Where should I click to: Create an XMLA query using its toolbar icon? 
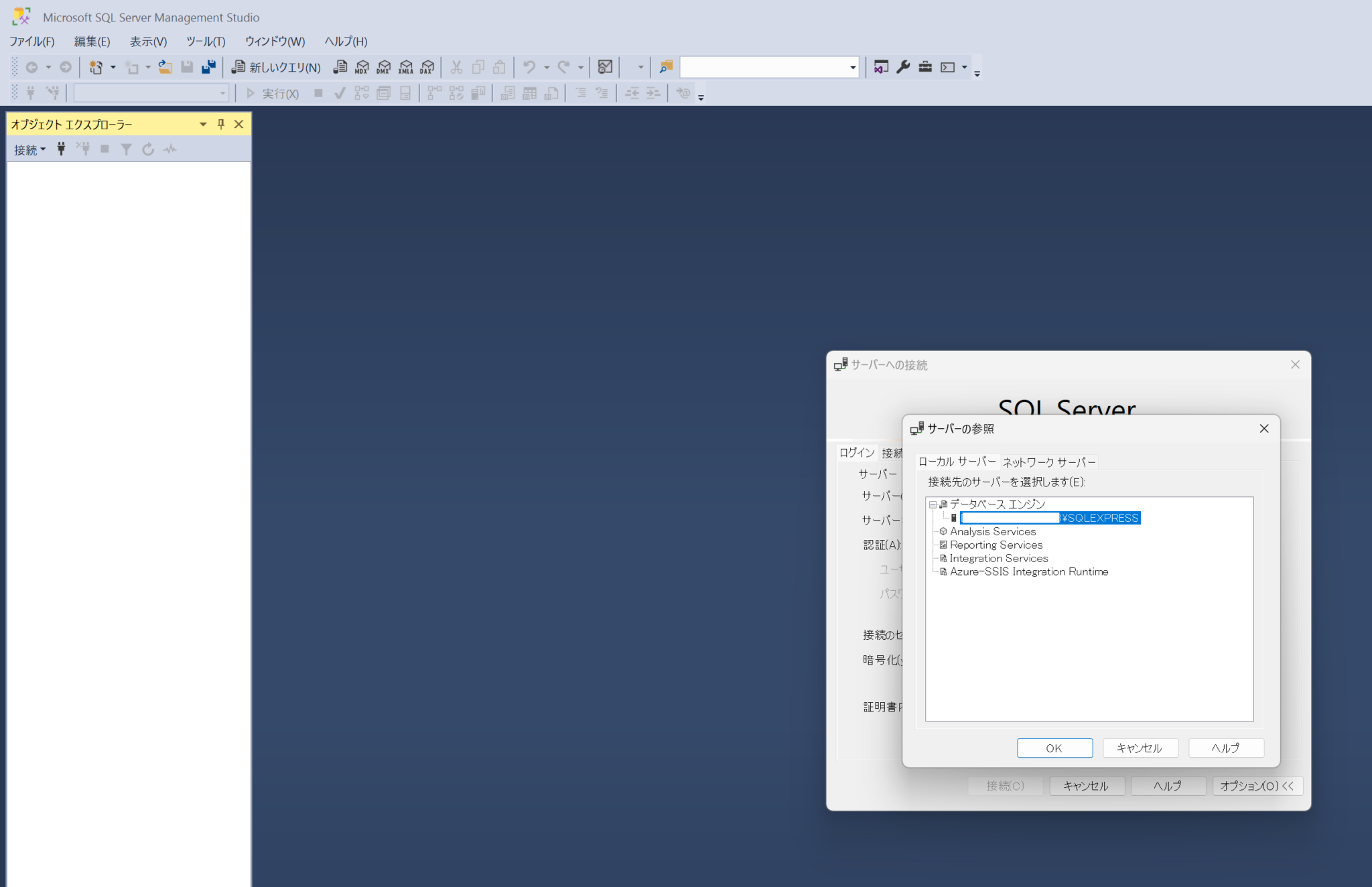pos(405,67)
